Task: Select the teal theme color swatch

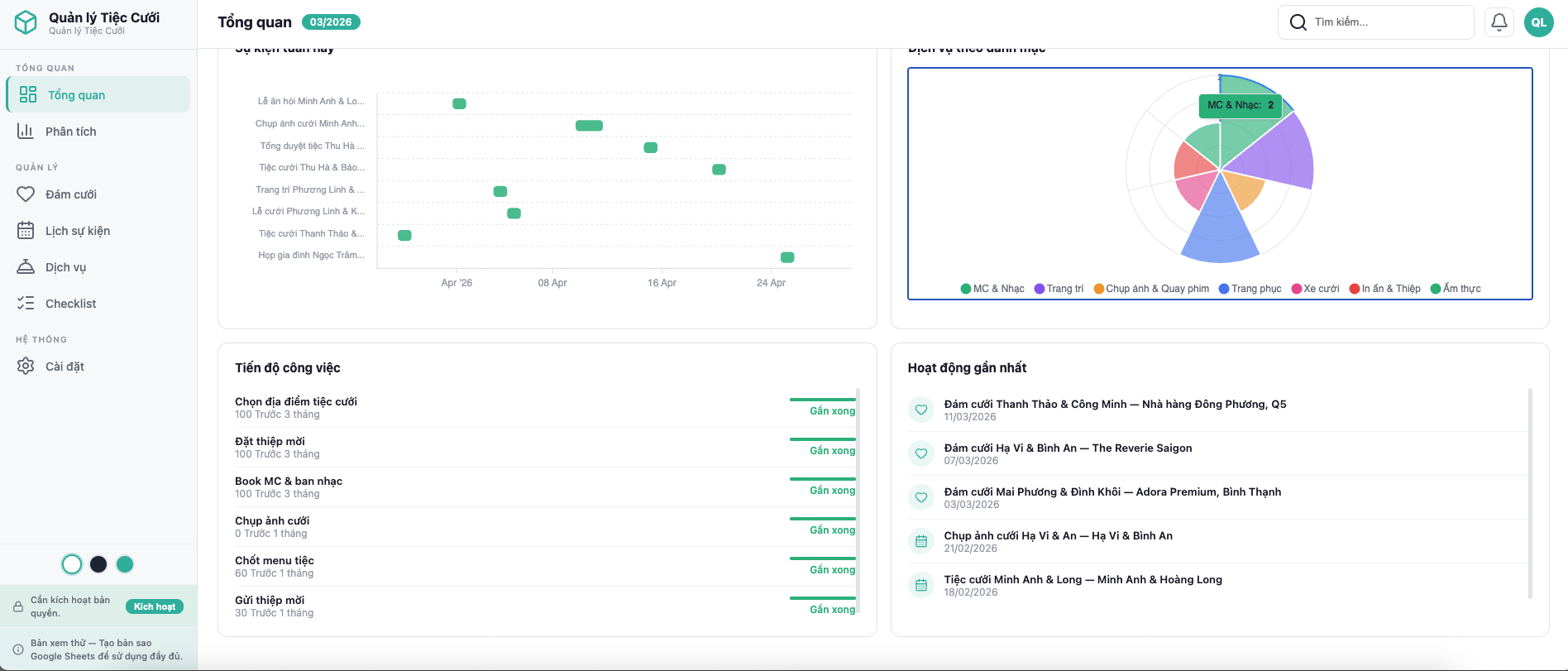Action: pos(125,564)
